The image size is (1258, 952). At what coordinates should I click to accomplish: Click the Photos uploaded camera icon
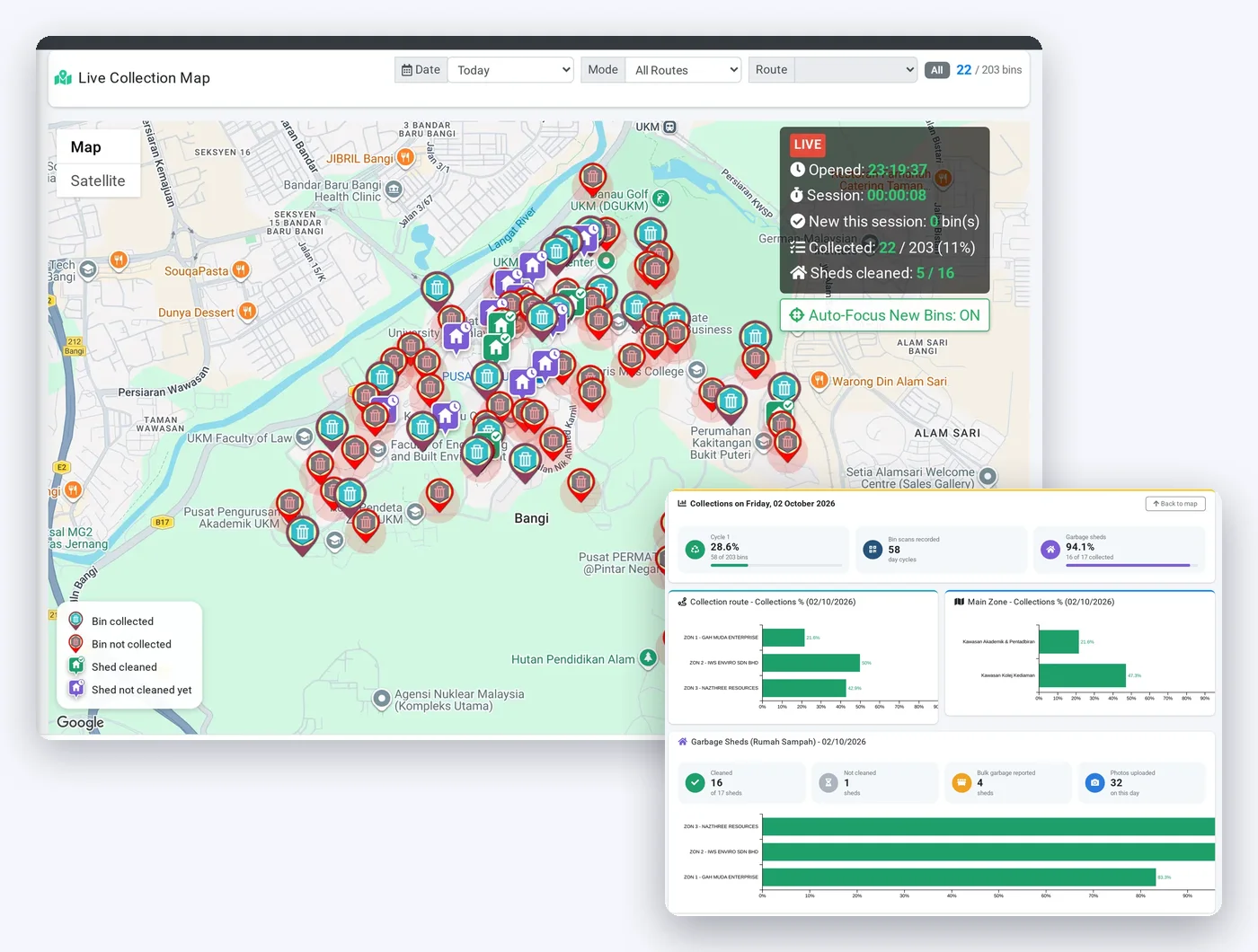point(1094,783)
